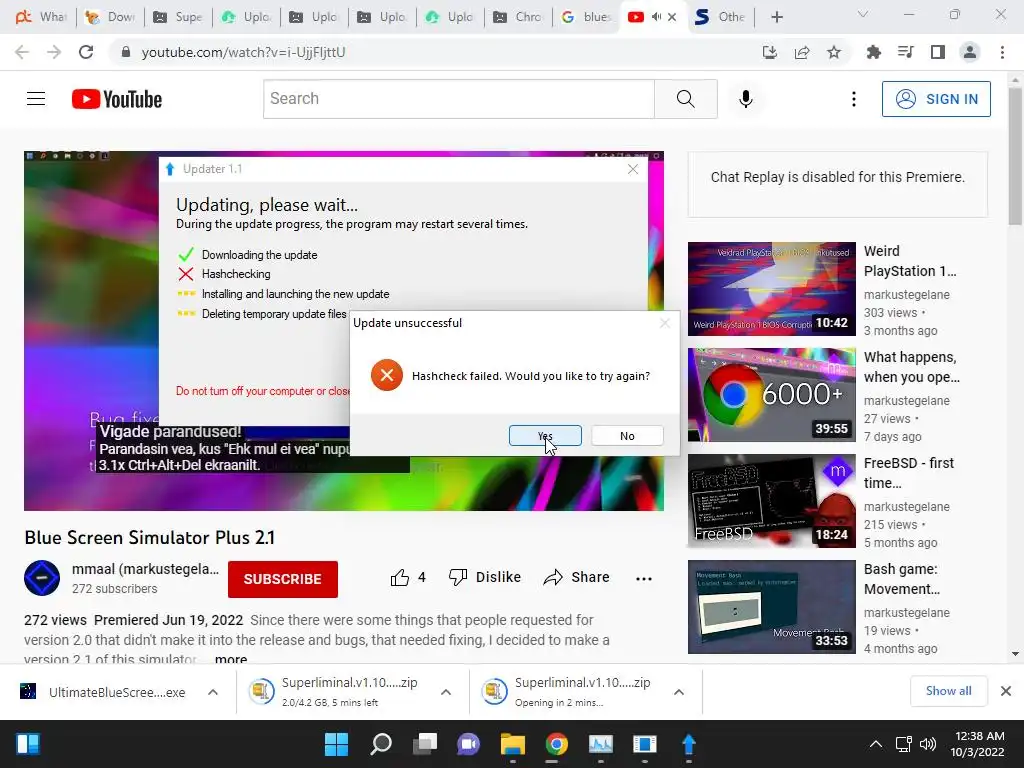Screen dimensions: 1024x768
Task: Close the downloads bar
Action: point(1006,691)
